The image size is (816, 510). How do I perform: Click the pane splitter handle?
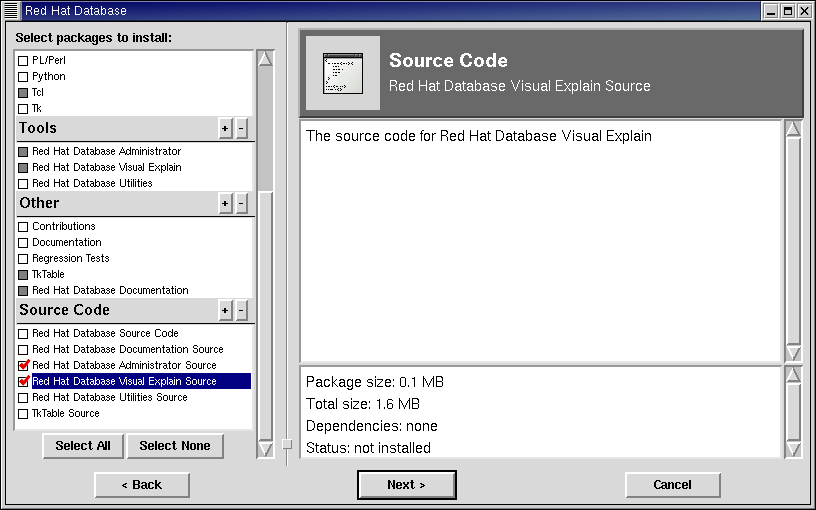(x=287, y=444)
